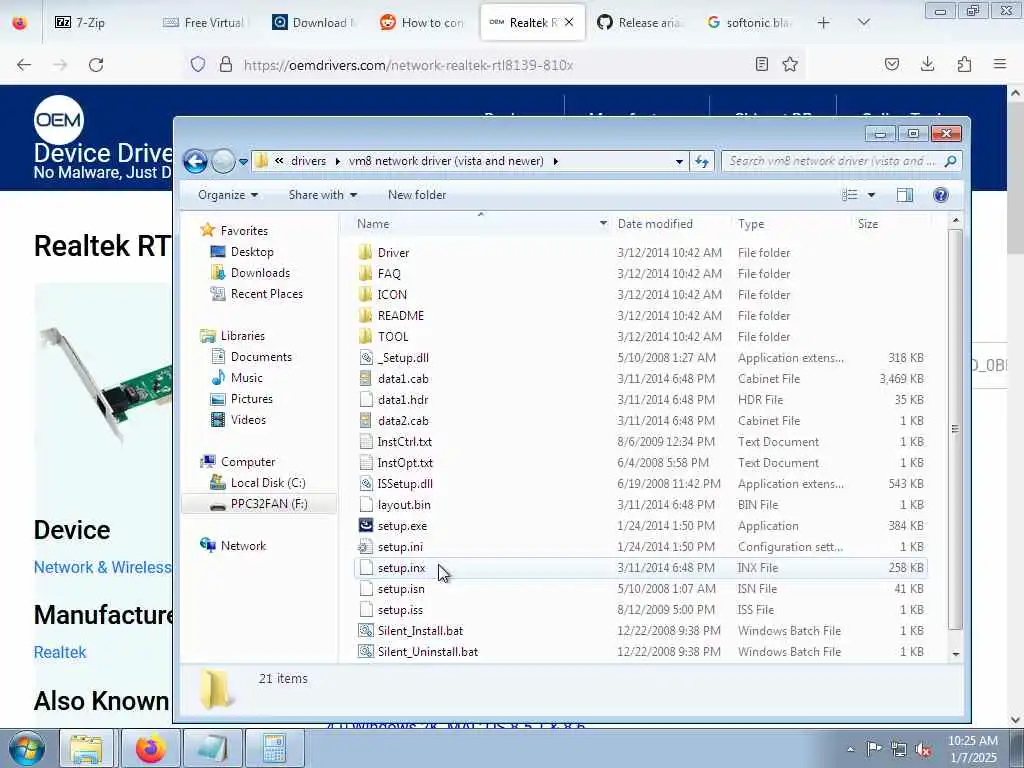The width and height of the screenshot is (1024, 768).
Task: Select the ICON folder
Action: coord(392,295)
